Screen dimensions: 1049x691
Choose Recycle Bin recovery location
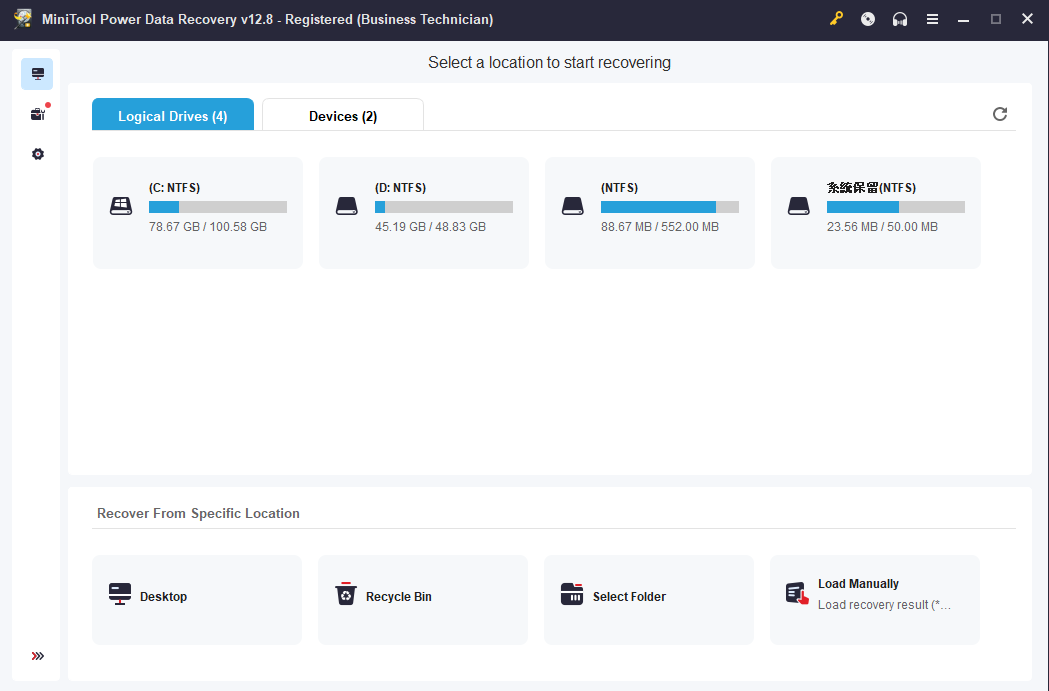pyautogui.click(x=423, y=599)
